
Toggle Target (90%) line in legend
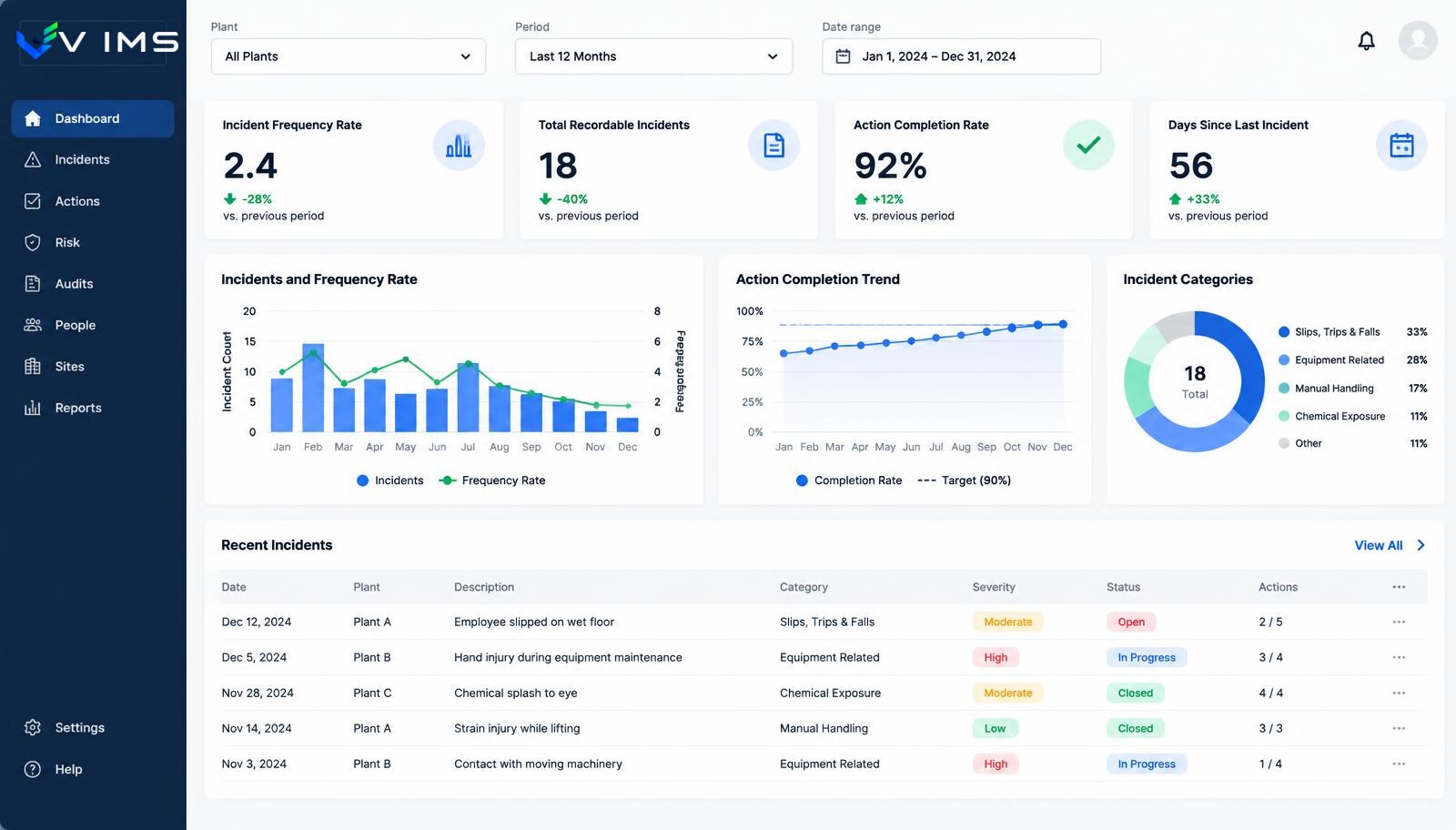click(965, 481)
